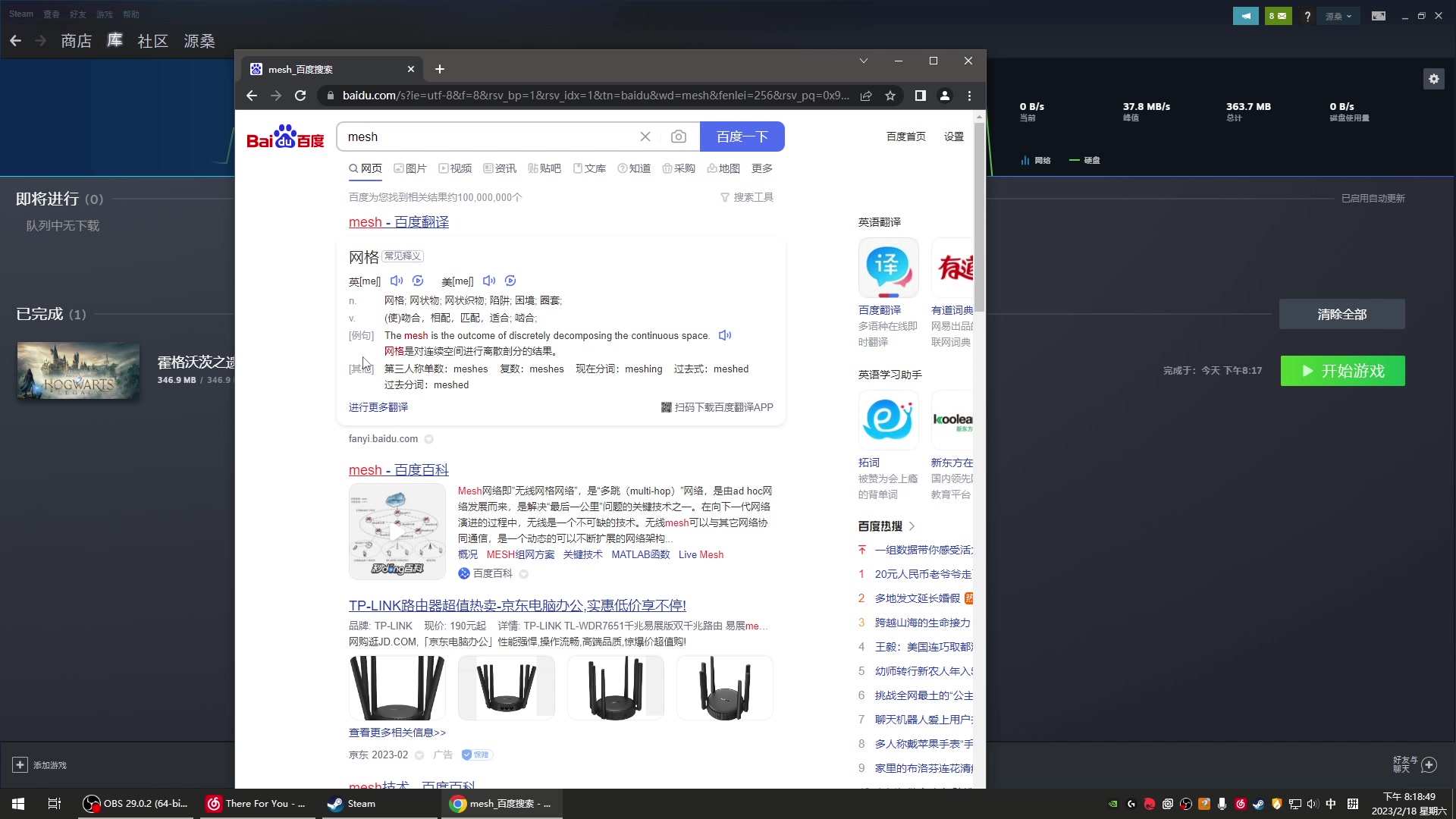Screen dimensions: 1456x819
Task: Open Steam Big Picture mode icon
Action: coord(1379,16)
